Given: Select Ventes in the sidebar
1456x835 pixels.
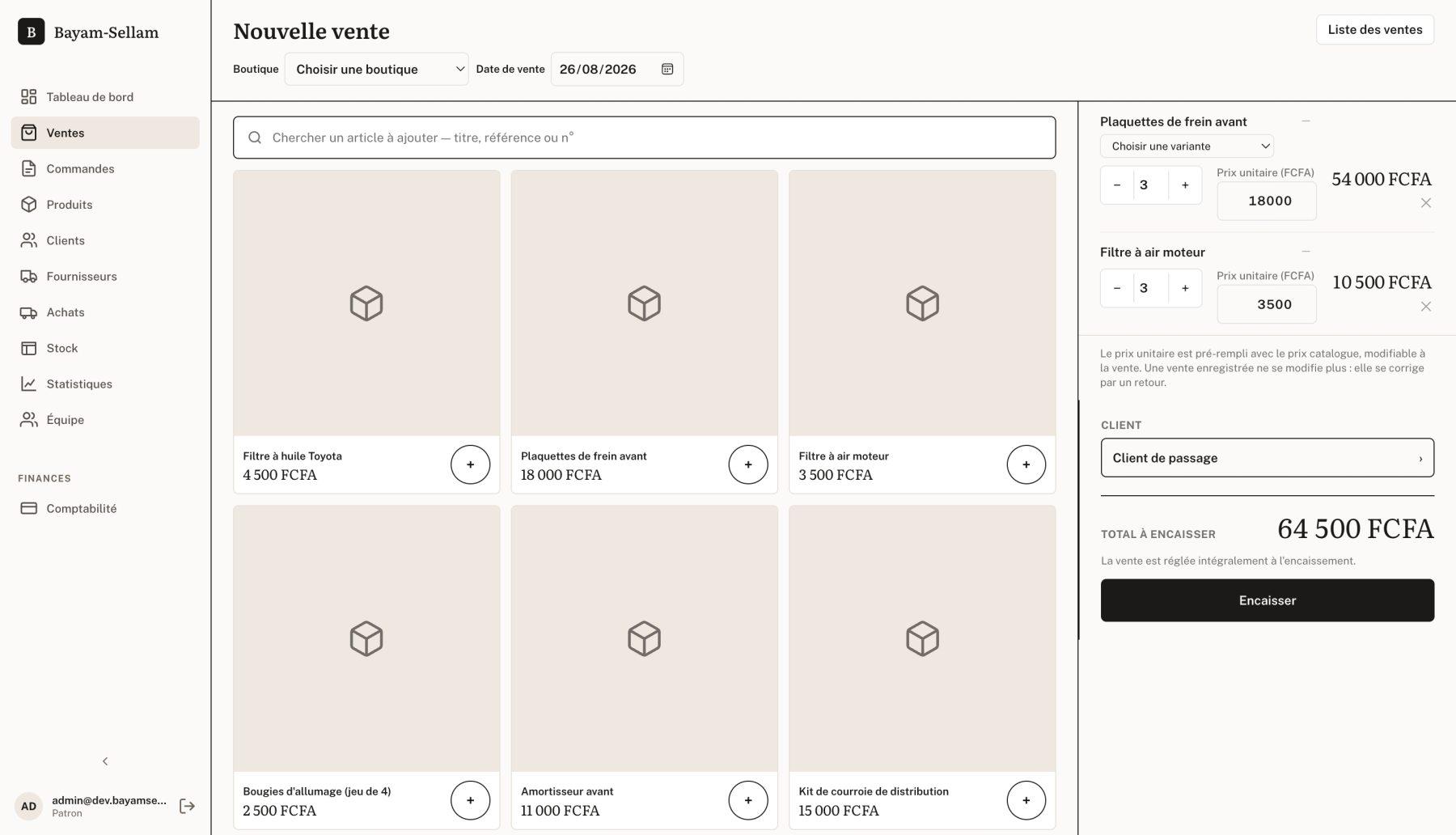Looking at the screenshot, I should tap(105, 133).
